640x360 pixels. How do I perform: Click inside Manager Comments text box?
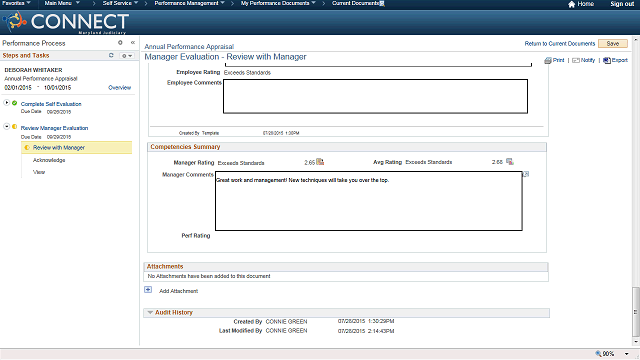[x=369, y=201]
